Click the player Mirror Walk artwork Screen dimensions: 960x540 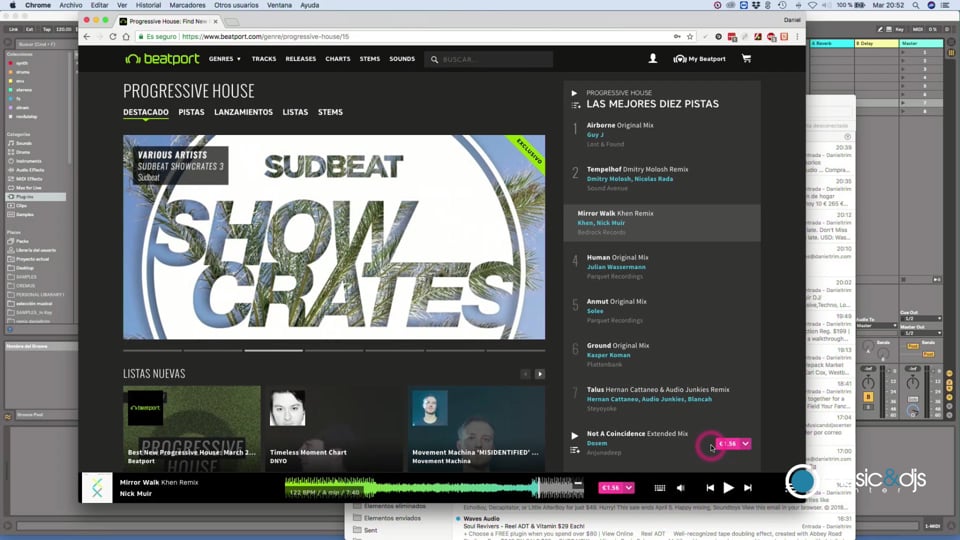tap(97, 487)
